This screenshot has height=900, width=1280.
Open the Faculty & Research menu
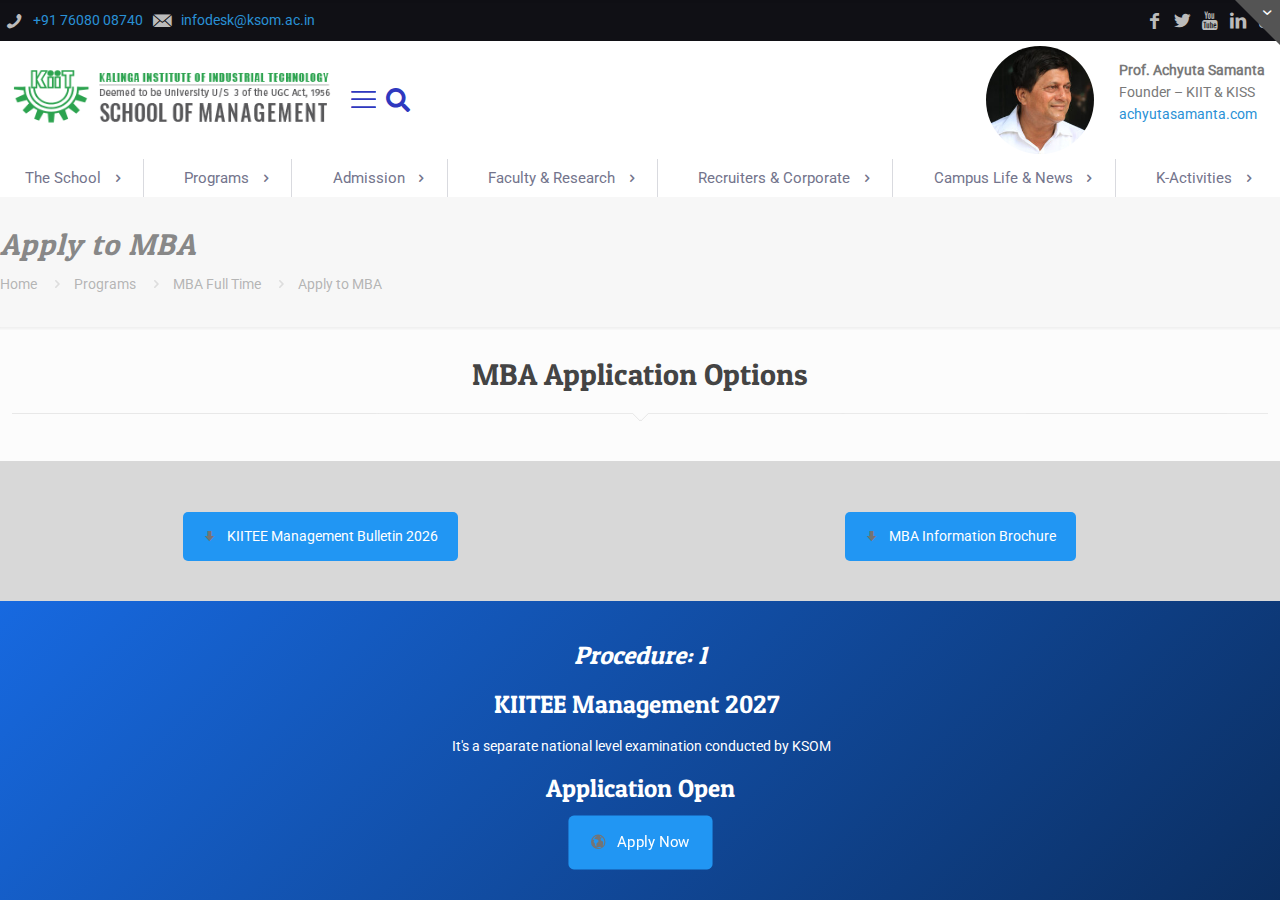tap(553, 178)
